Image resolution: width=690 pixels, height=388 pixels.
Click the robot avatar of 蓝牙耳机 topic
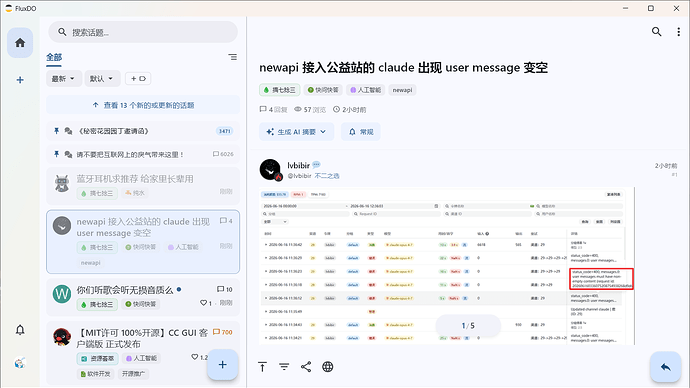tap(62, 183)
